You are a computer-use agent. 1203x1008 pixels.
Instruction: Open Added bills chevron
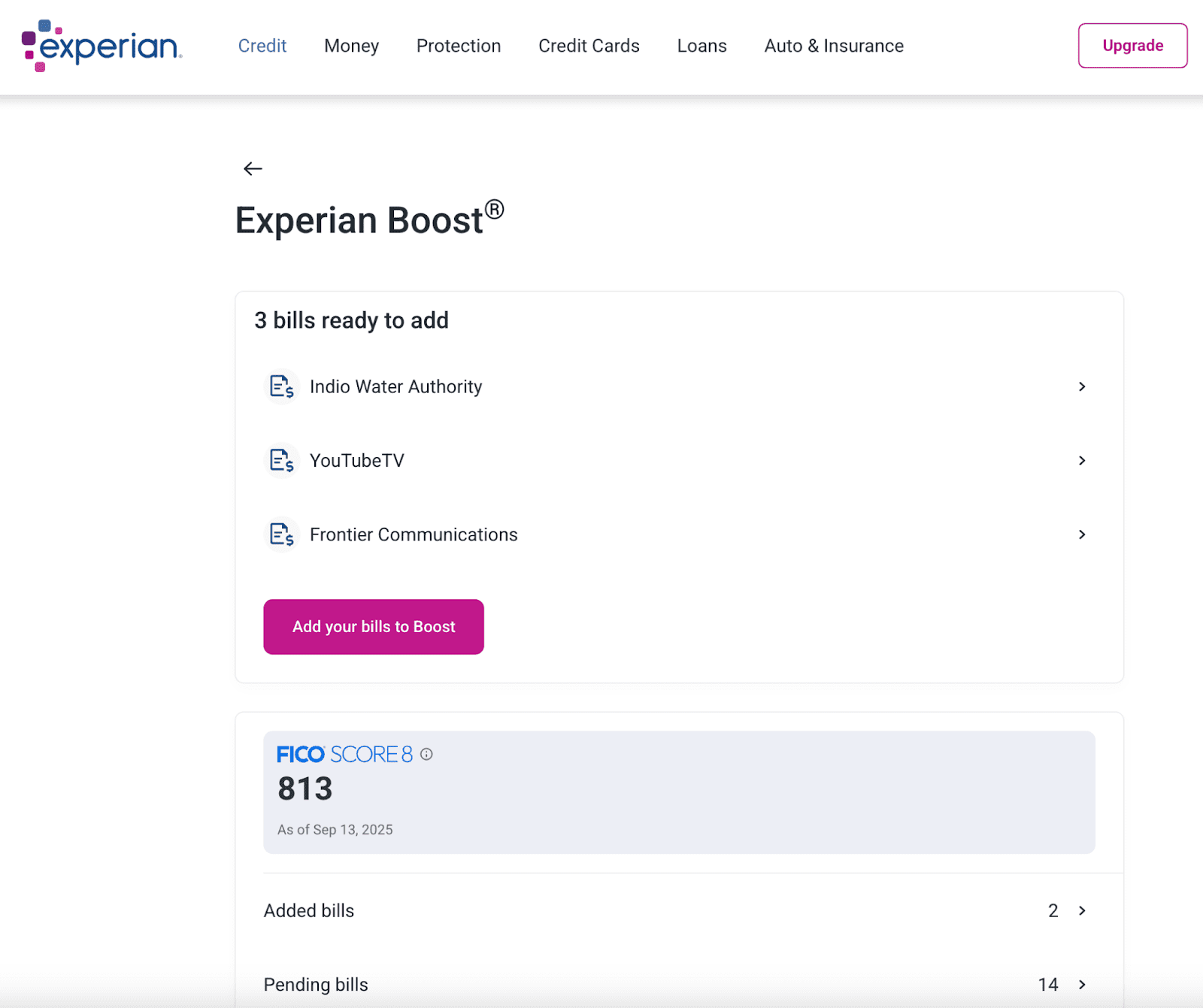[1082, 910]
